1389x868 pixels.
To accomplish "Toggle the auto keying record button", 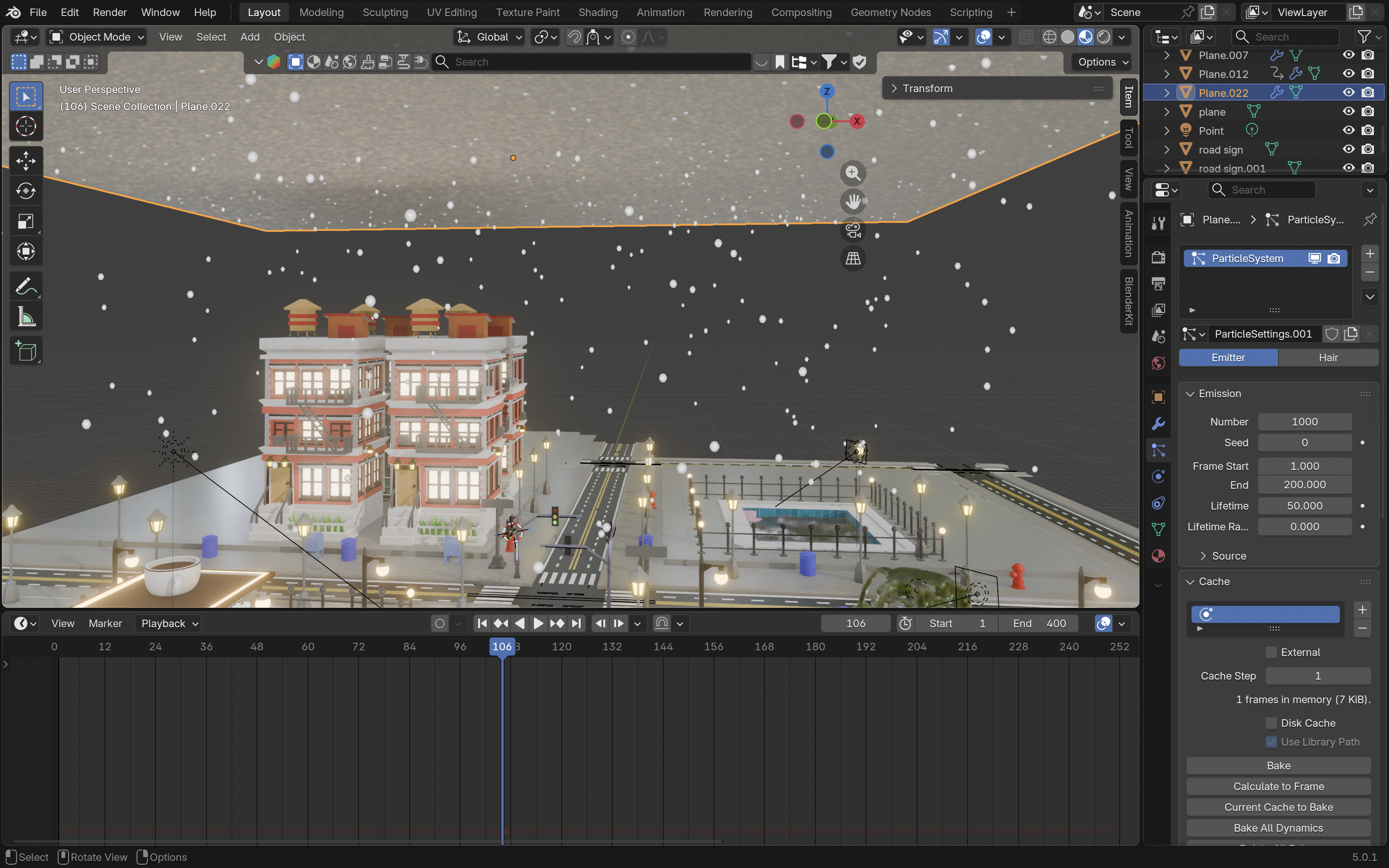I will click(x=440, y=623).
